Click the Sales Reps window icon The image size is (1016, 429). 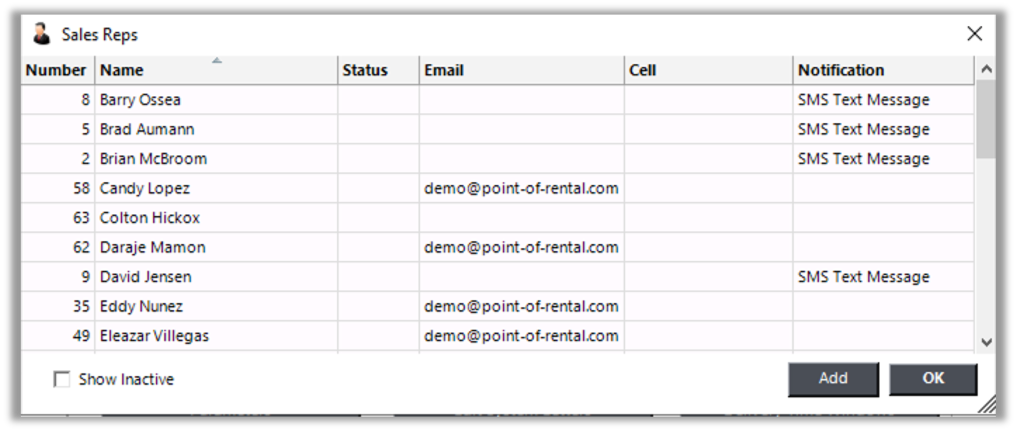pyautogui.click(x=41, y=34)
